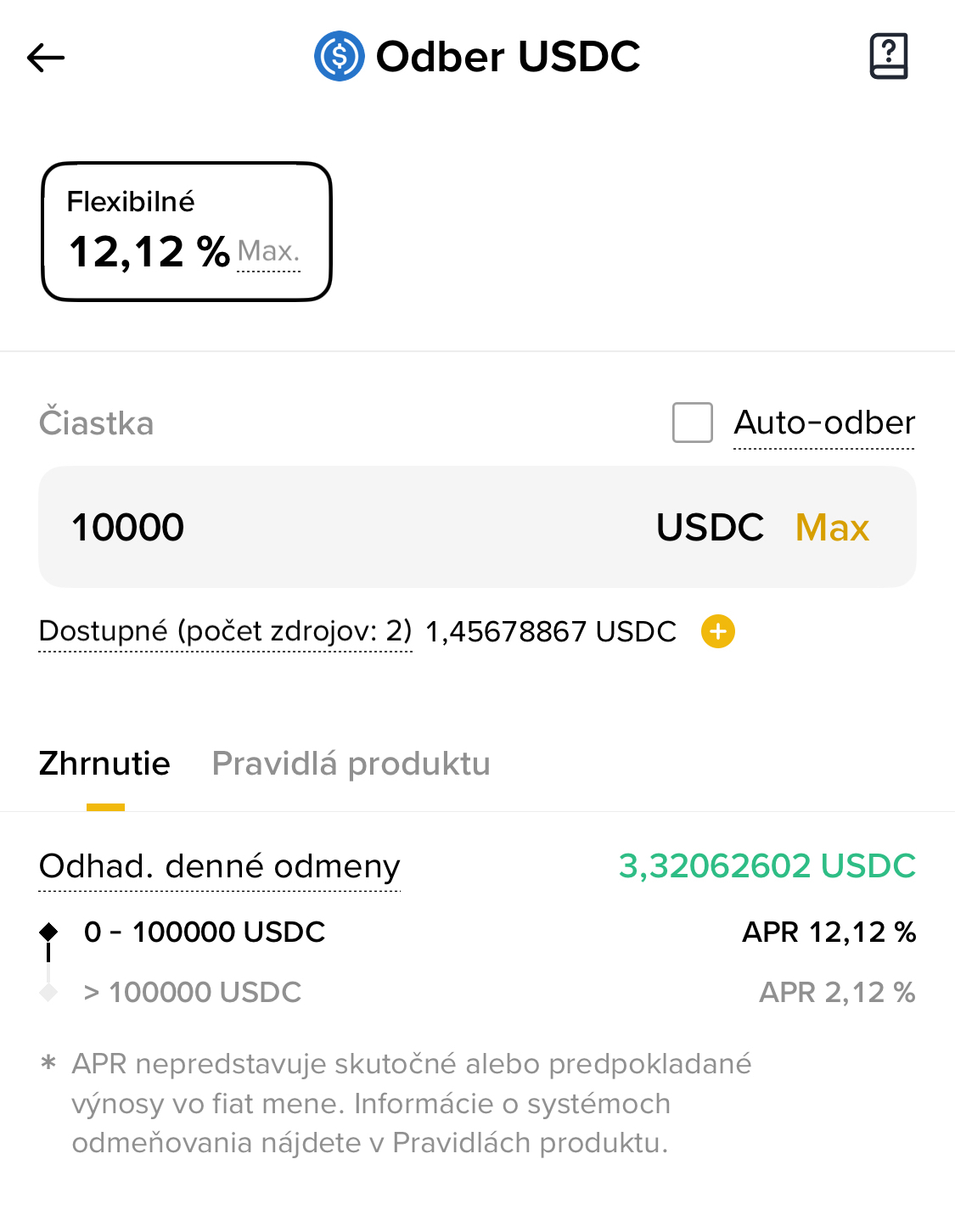The width and height of the screenshot is (955, 1232).
Task: Go back using the left arrow
Action: tap(46, 58)
